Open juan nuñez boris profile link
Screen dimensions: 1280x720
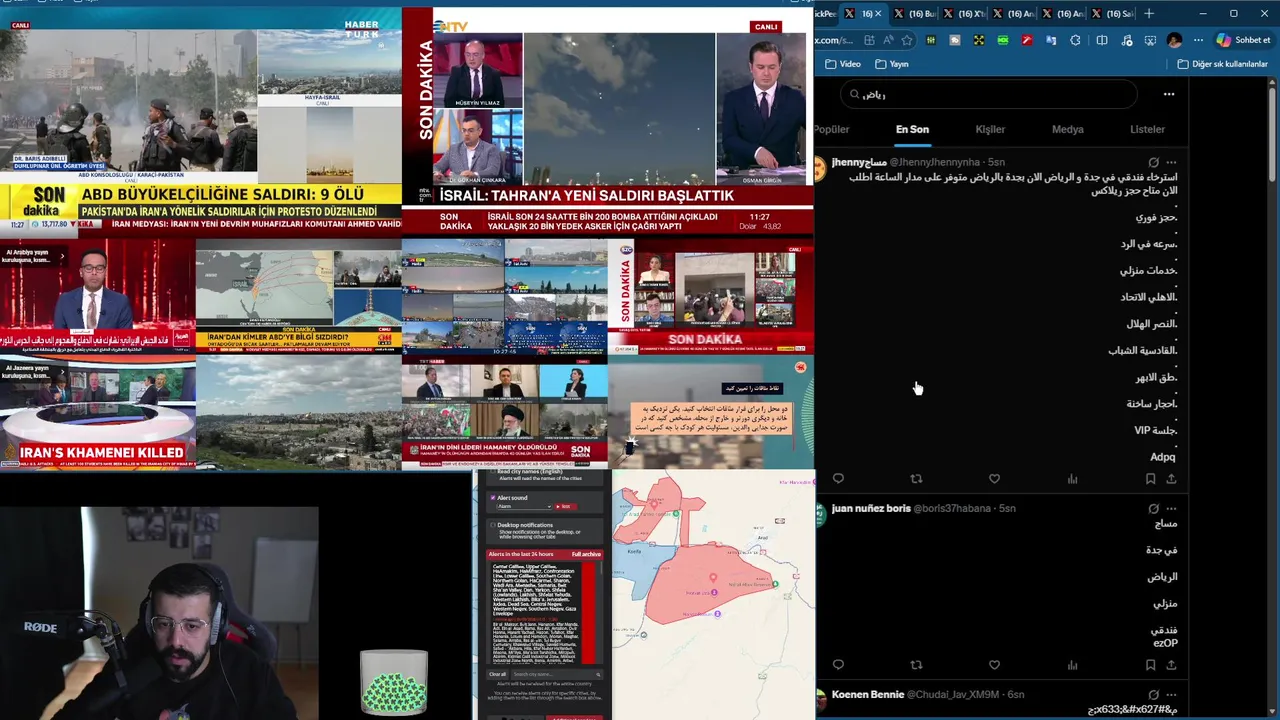(871, 508)
